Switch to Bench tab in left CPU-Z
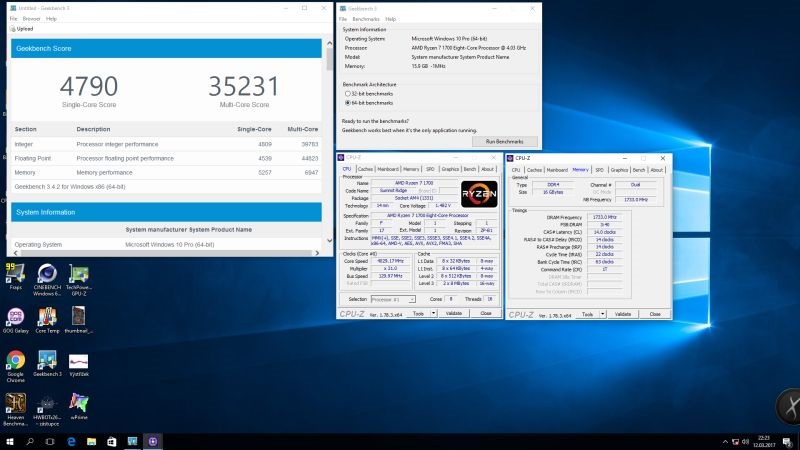This screenshot has height=450, width=800. click(x=470, y=169)
